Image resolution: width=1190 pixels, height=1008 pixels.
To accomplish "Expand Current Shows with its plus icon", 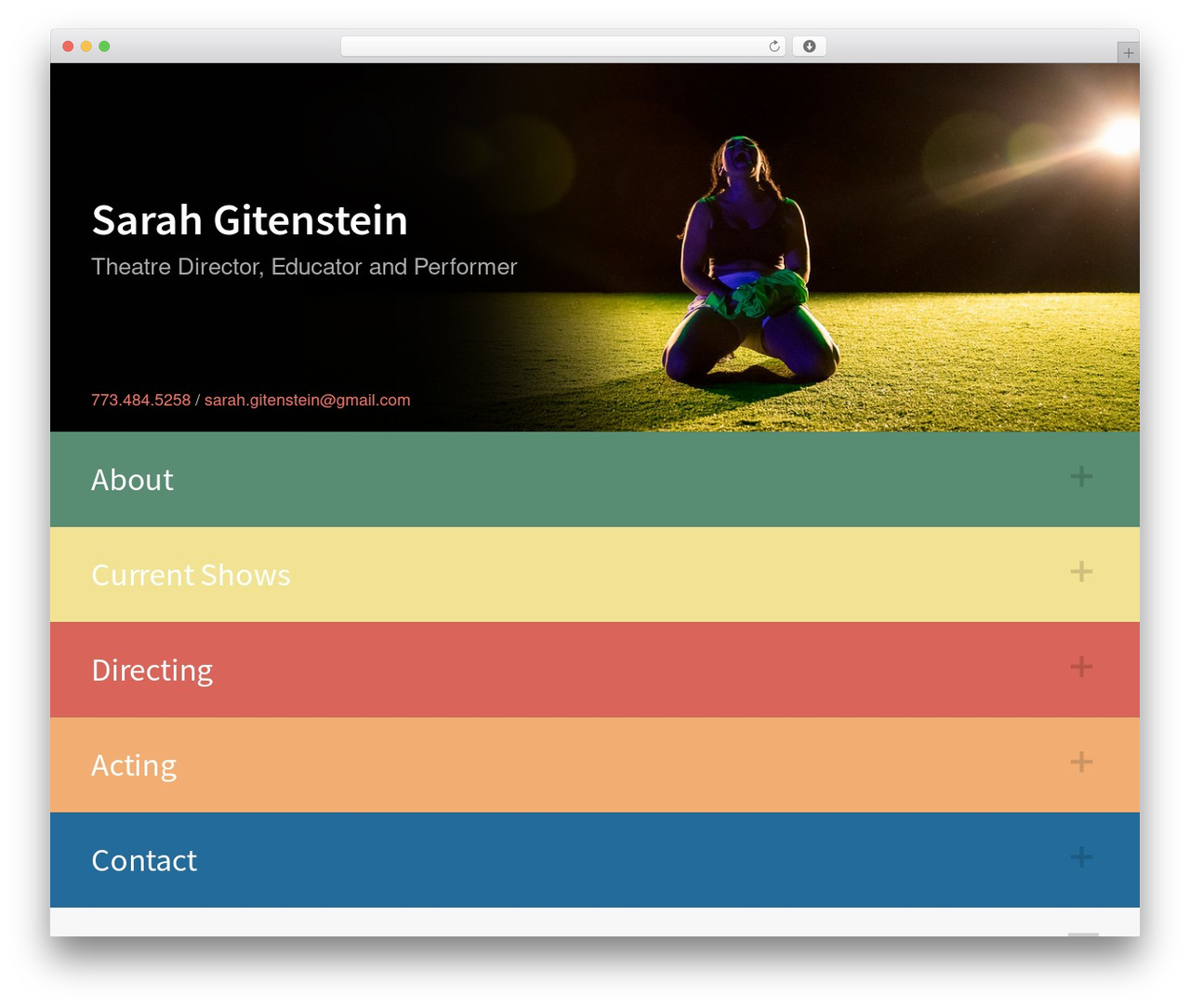I will point(1081,571).
